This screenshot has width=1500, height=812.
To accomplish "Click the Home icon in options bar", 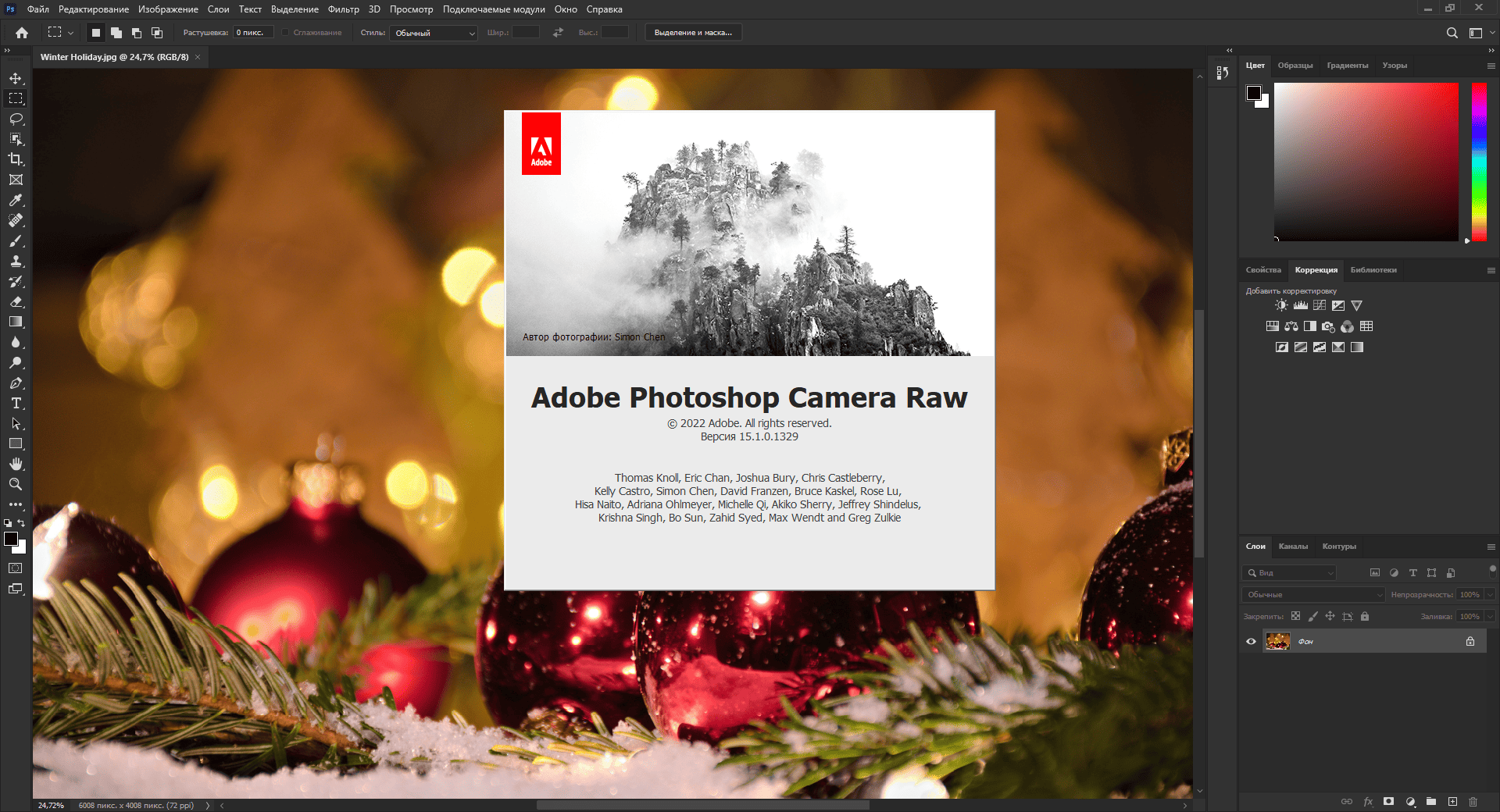I will point(22,33).
